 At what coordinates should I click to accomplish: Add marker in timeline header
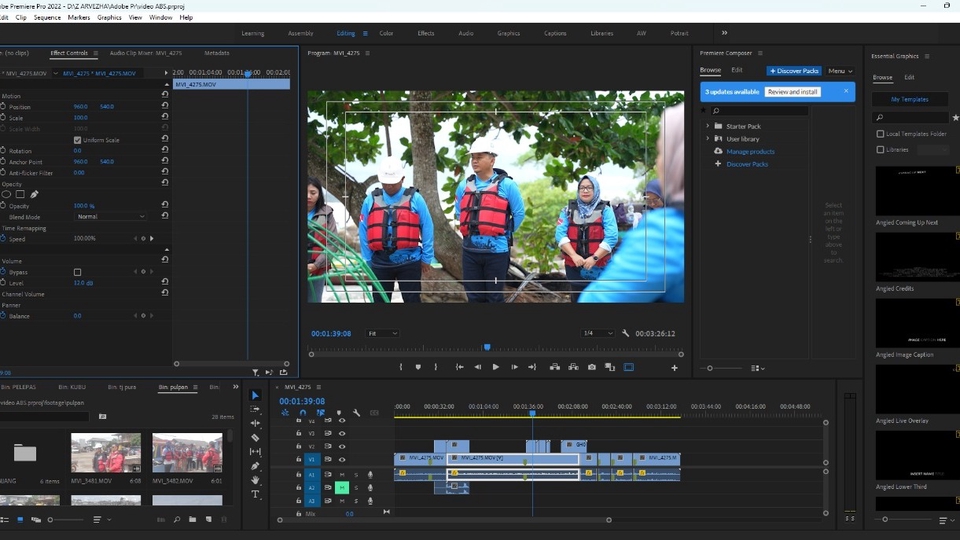click(339, 413)
